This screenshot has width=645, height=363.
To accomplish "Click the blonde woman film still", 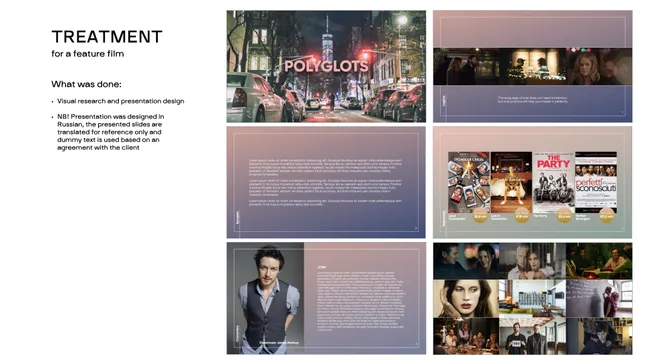I will pyautogui.click(x=599, y=66).
